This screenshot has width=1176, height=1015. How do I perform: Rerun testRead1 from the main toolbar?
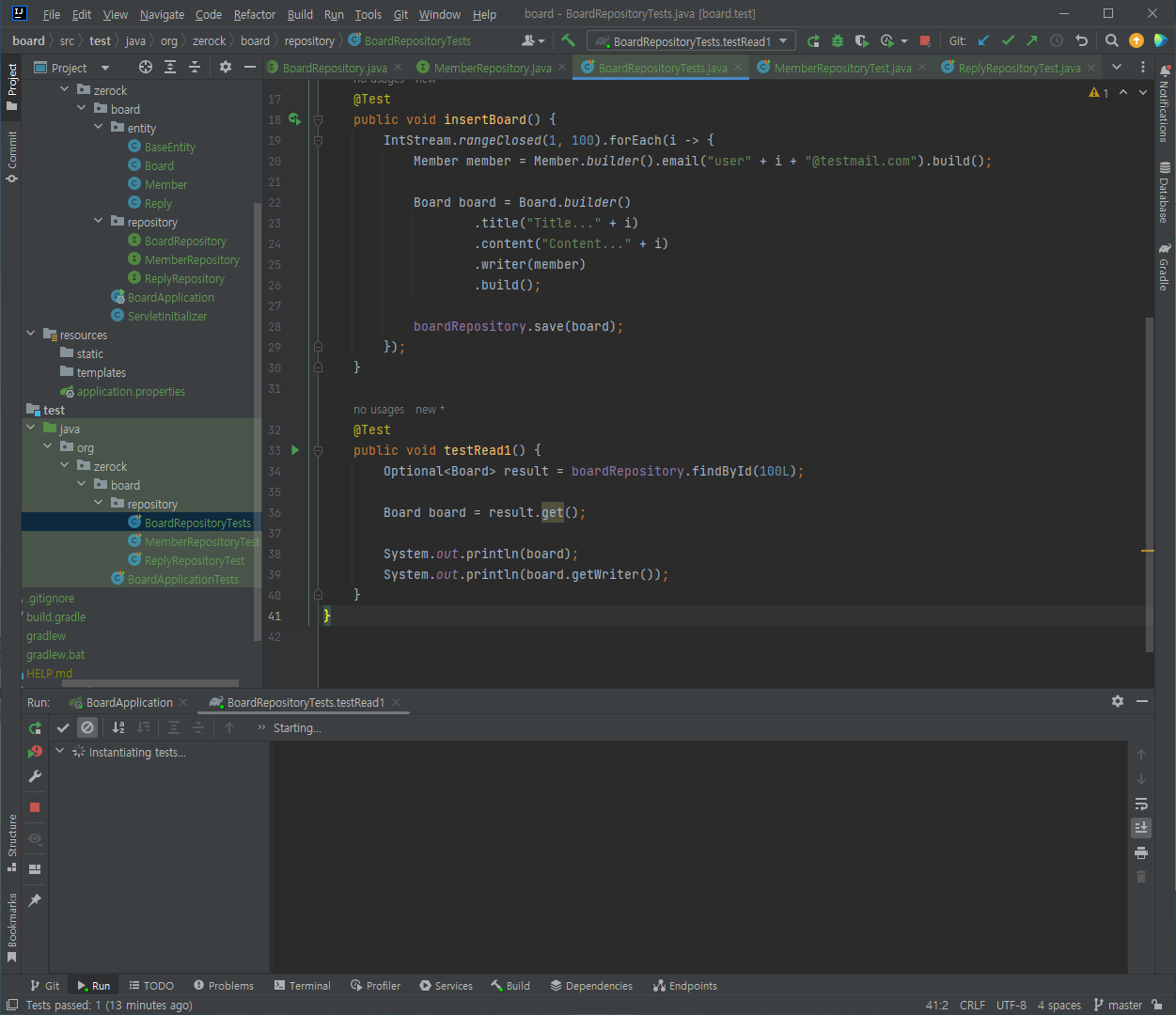tap(813, 40)
